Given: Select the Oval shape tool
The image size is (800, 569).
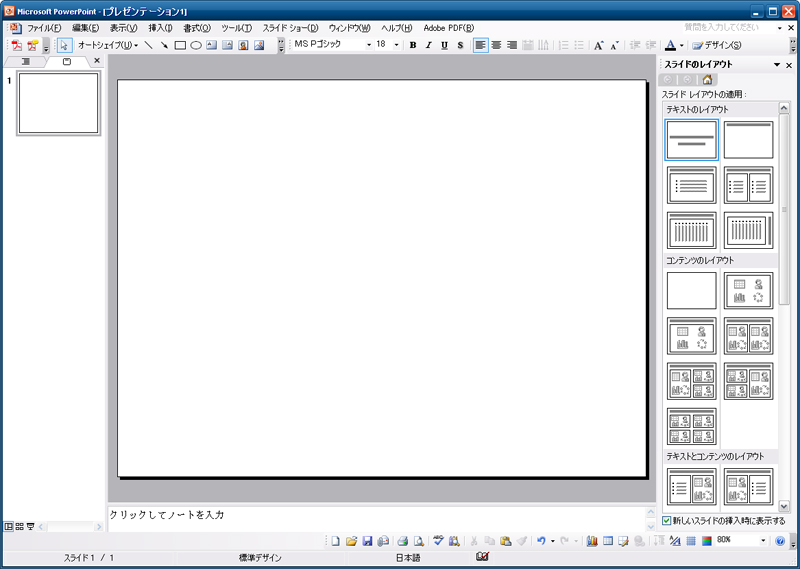Looking at the screenshot, I should pyautogui.click(x=196, y=45).
